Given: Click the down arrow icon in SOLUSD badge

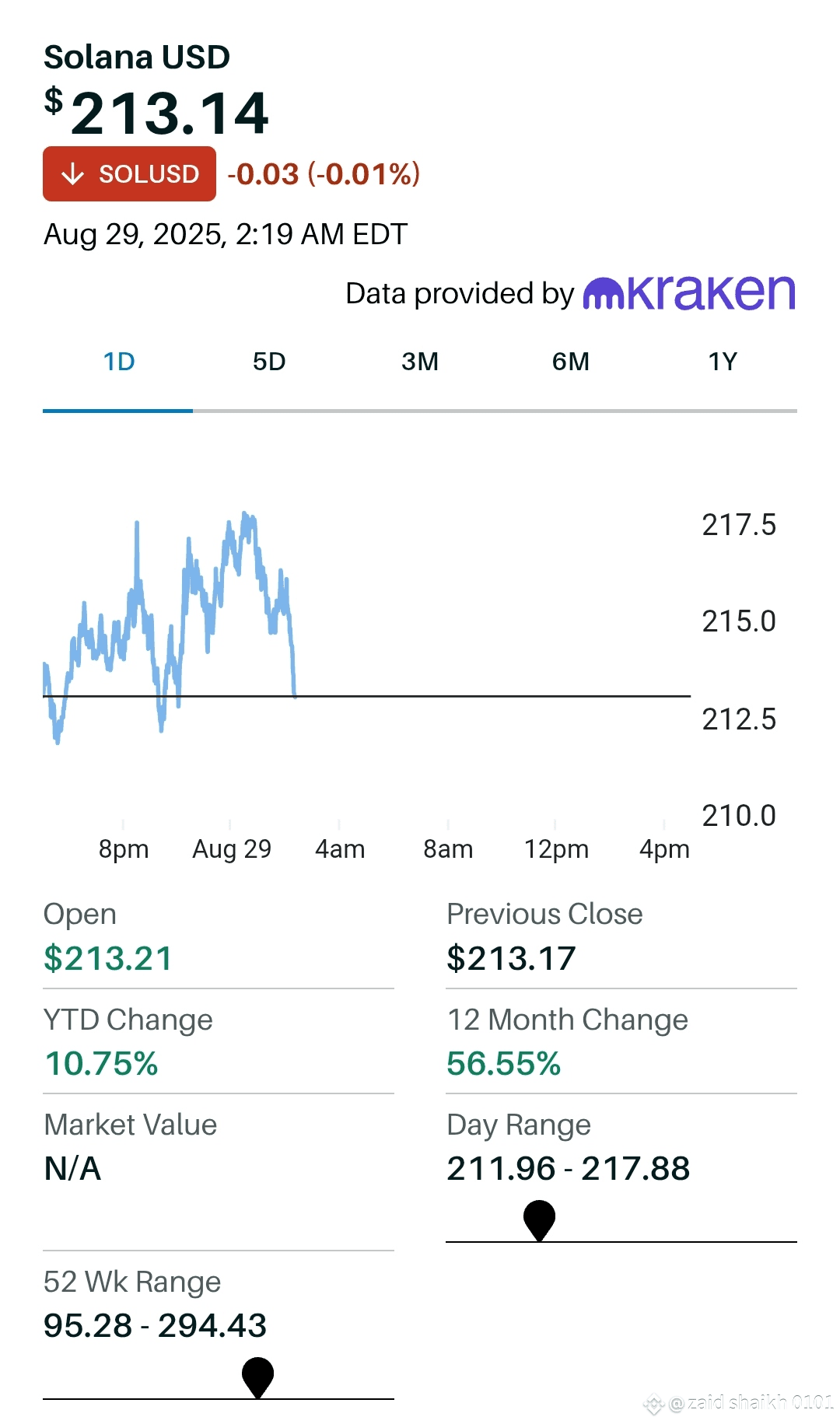Looking at the screenshot, I should pyautogui.click(x=72, y=174).
